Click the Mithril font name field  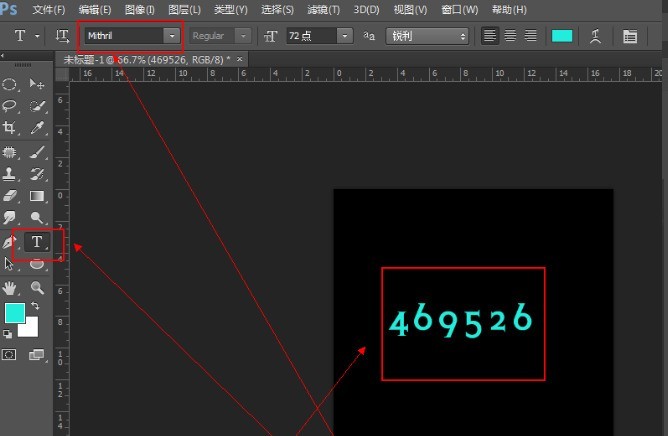tap(124, 36)
